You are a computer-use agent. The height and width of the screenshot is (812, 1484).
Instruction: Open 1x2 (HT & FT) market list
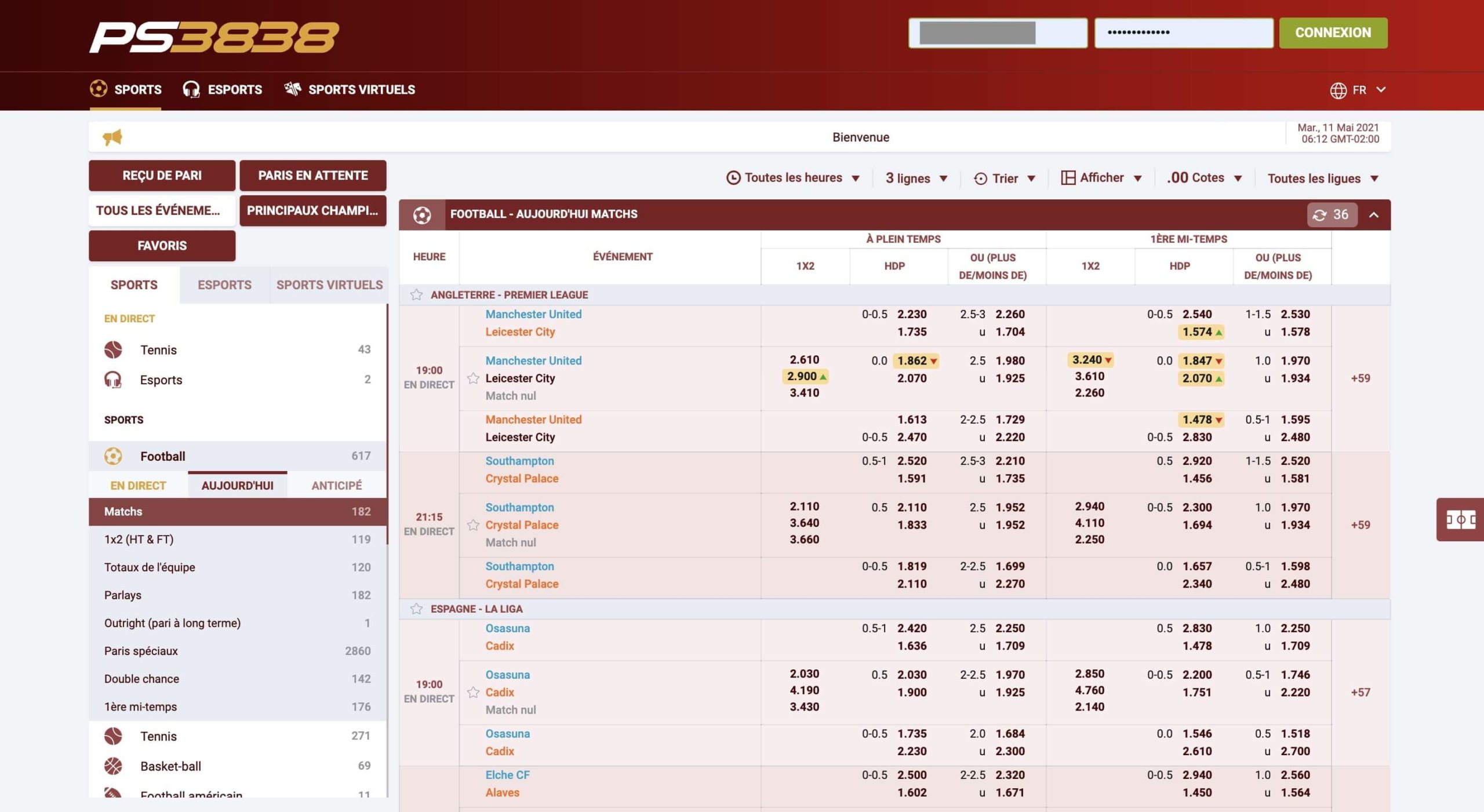click(238, 539)
